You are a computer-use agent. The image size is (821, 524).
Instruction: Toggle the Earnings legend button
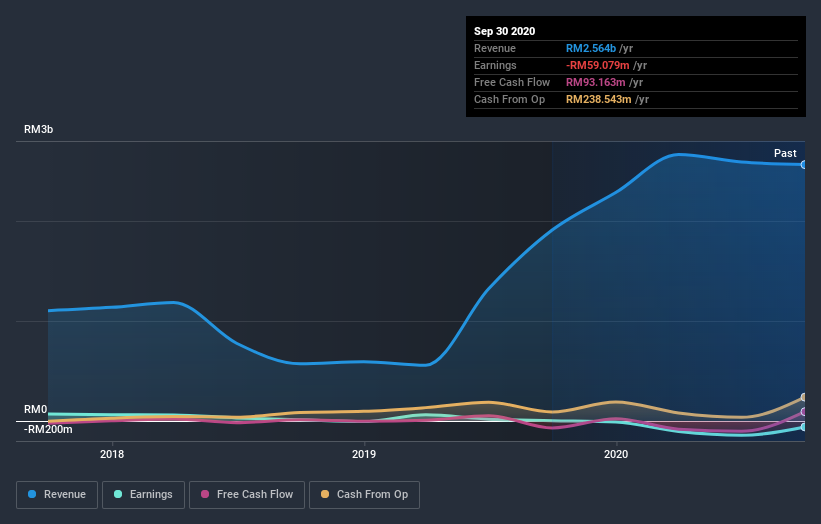coord(143,495)
